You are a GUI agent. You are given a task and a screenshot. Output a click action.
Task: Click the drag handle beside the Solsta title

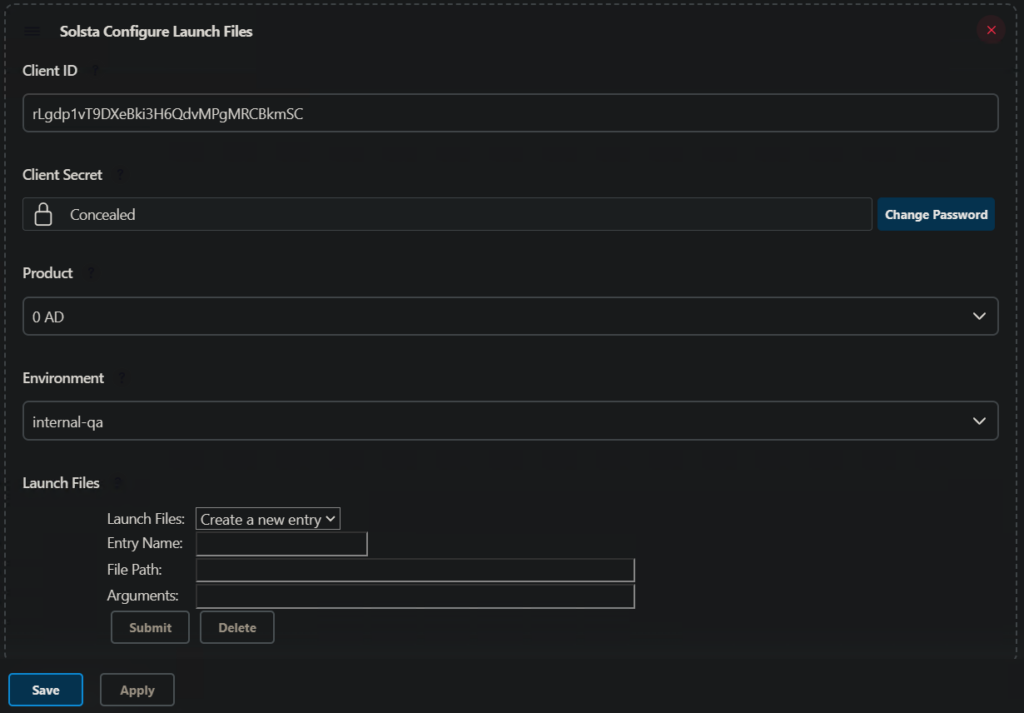pyautogui.click(x=32, y=31)
